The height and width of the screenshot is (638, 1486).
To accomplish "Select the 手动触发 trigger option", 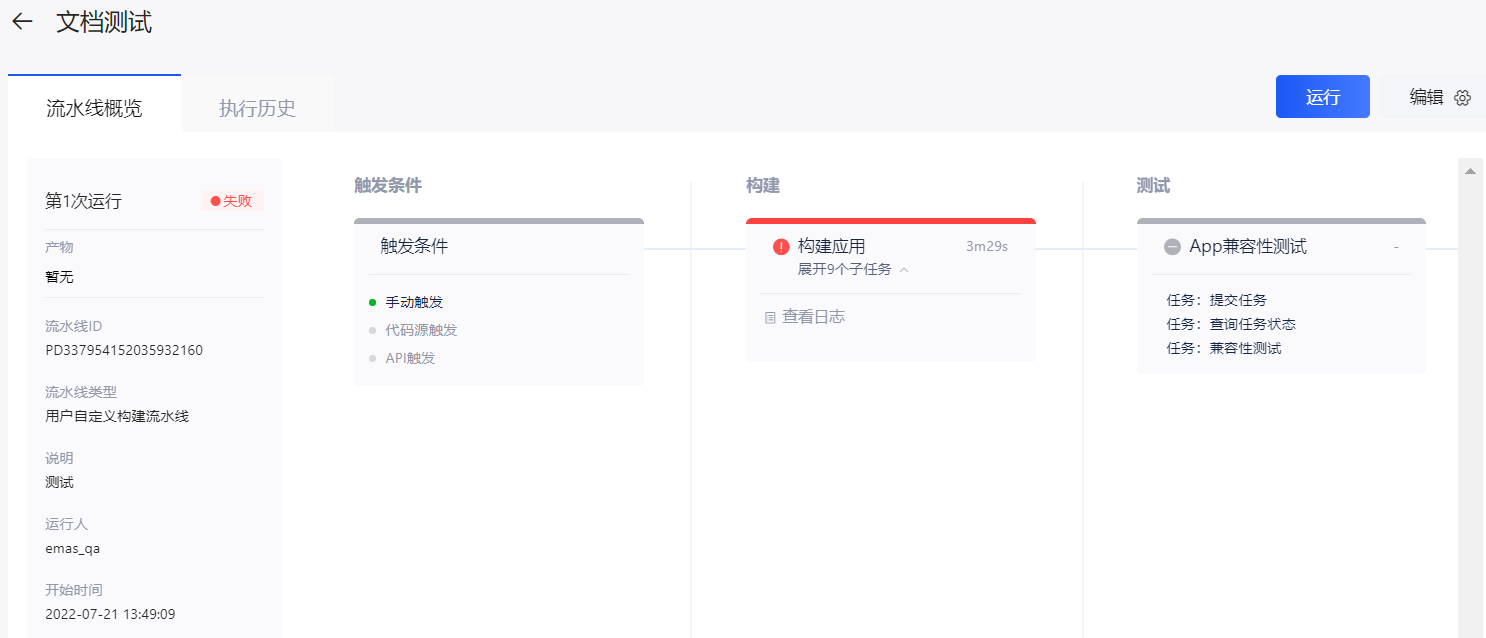I will (414, 302).
